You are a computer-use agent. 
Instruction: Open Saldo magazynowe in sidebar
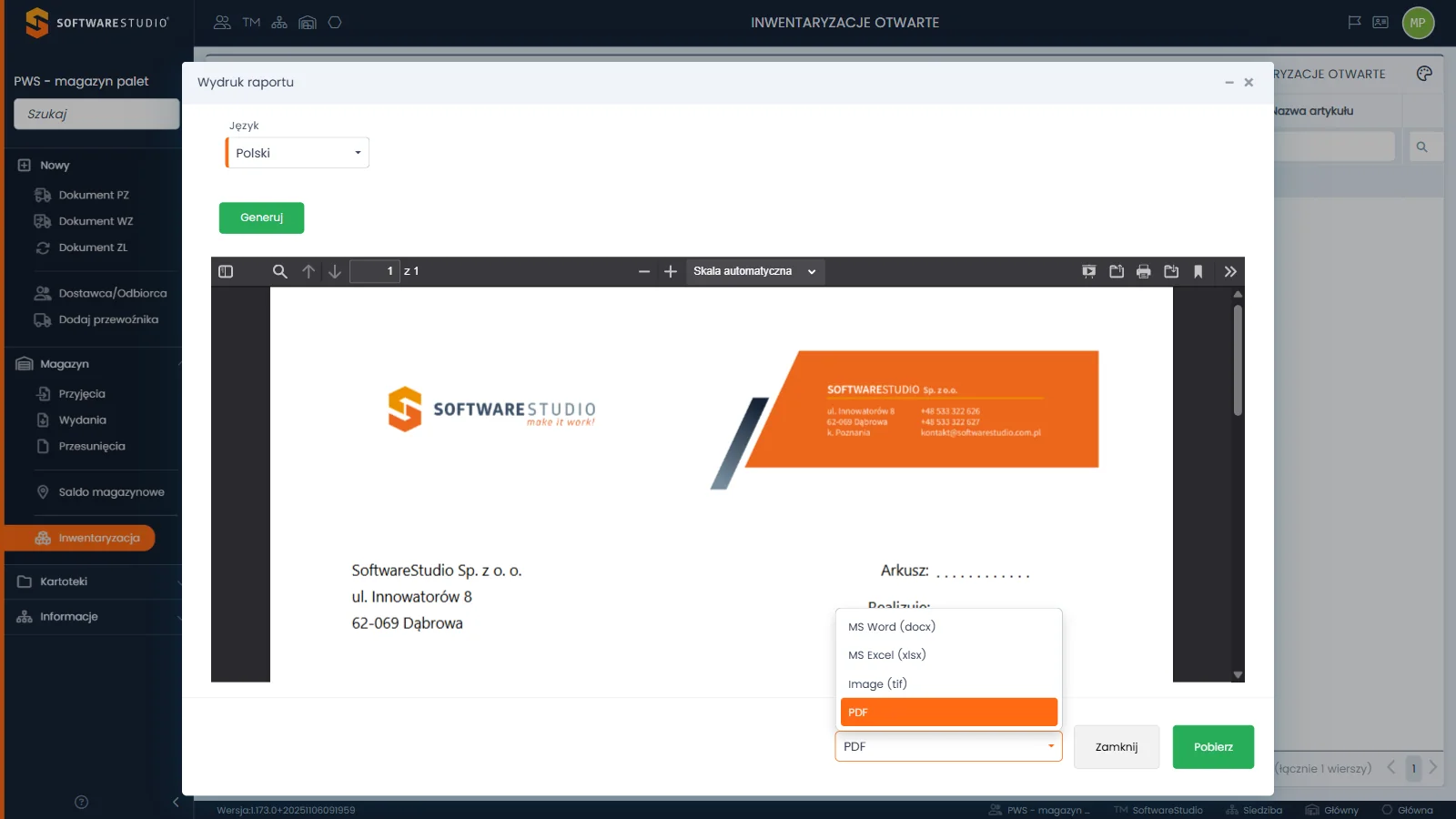111,492
